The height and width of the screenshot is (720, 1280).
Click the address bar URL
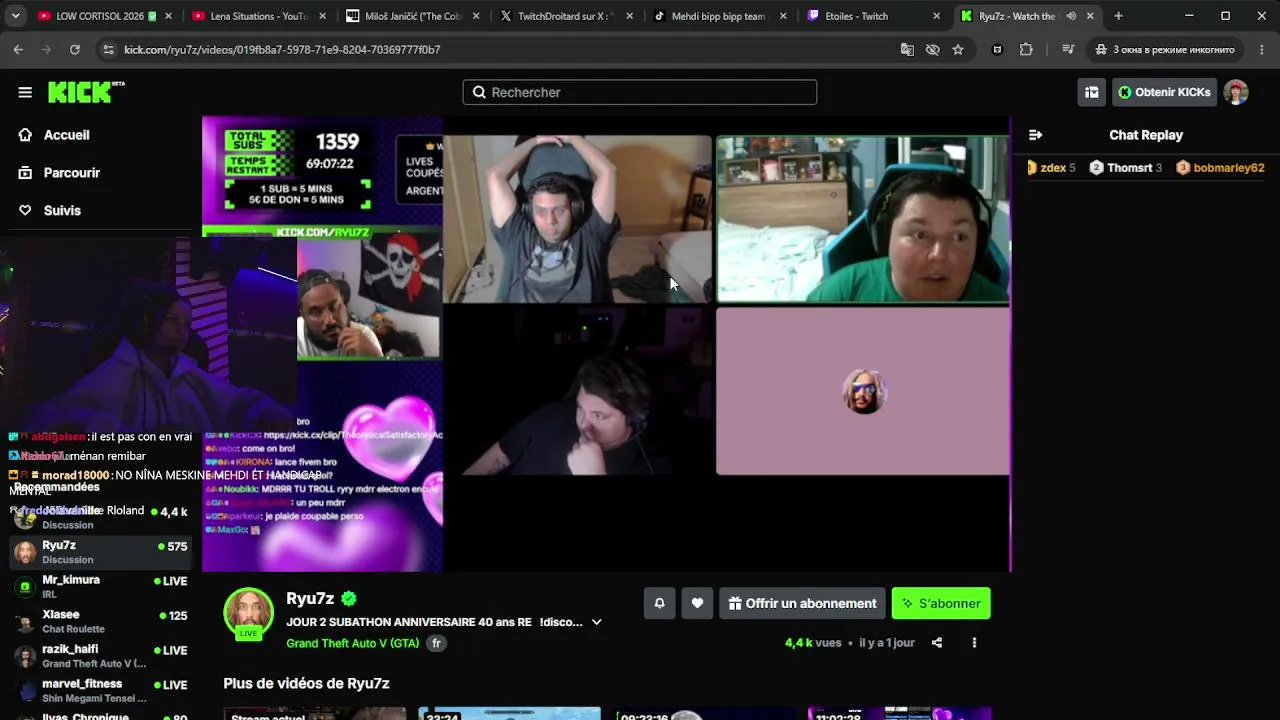point(282,50)
